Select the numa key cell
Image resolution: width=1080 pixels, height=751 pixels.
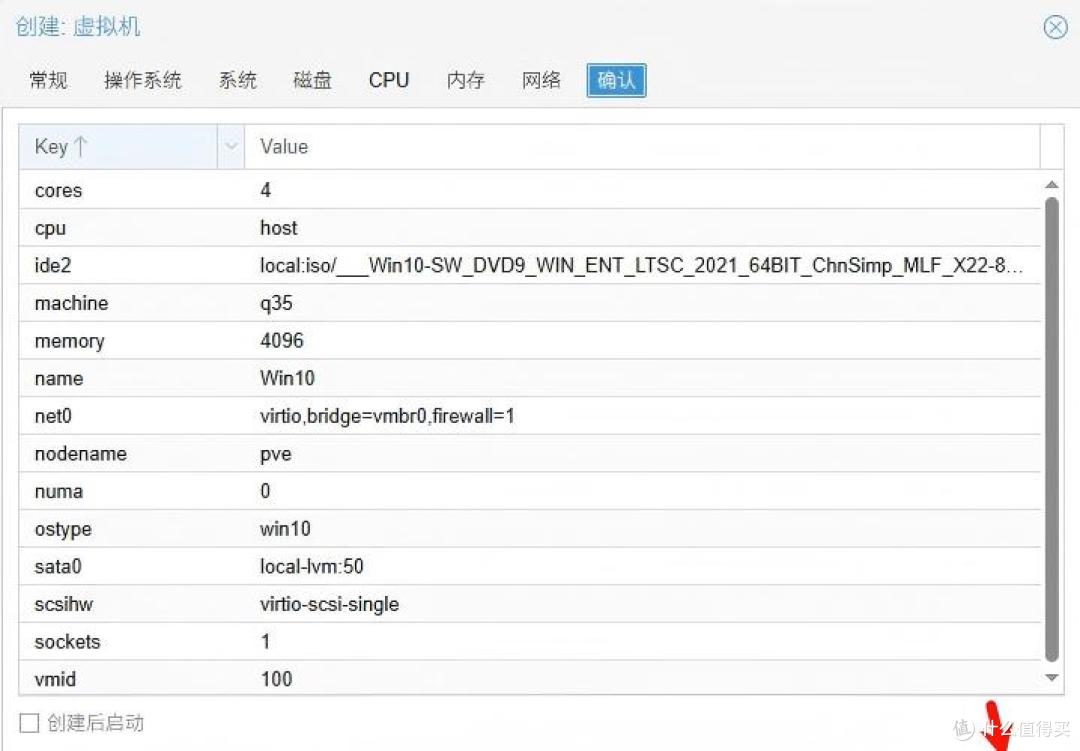[x=59, y=491]
